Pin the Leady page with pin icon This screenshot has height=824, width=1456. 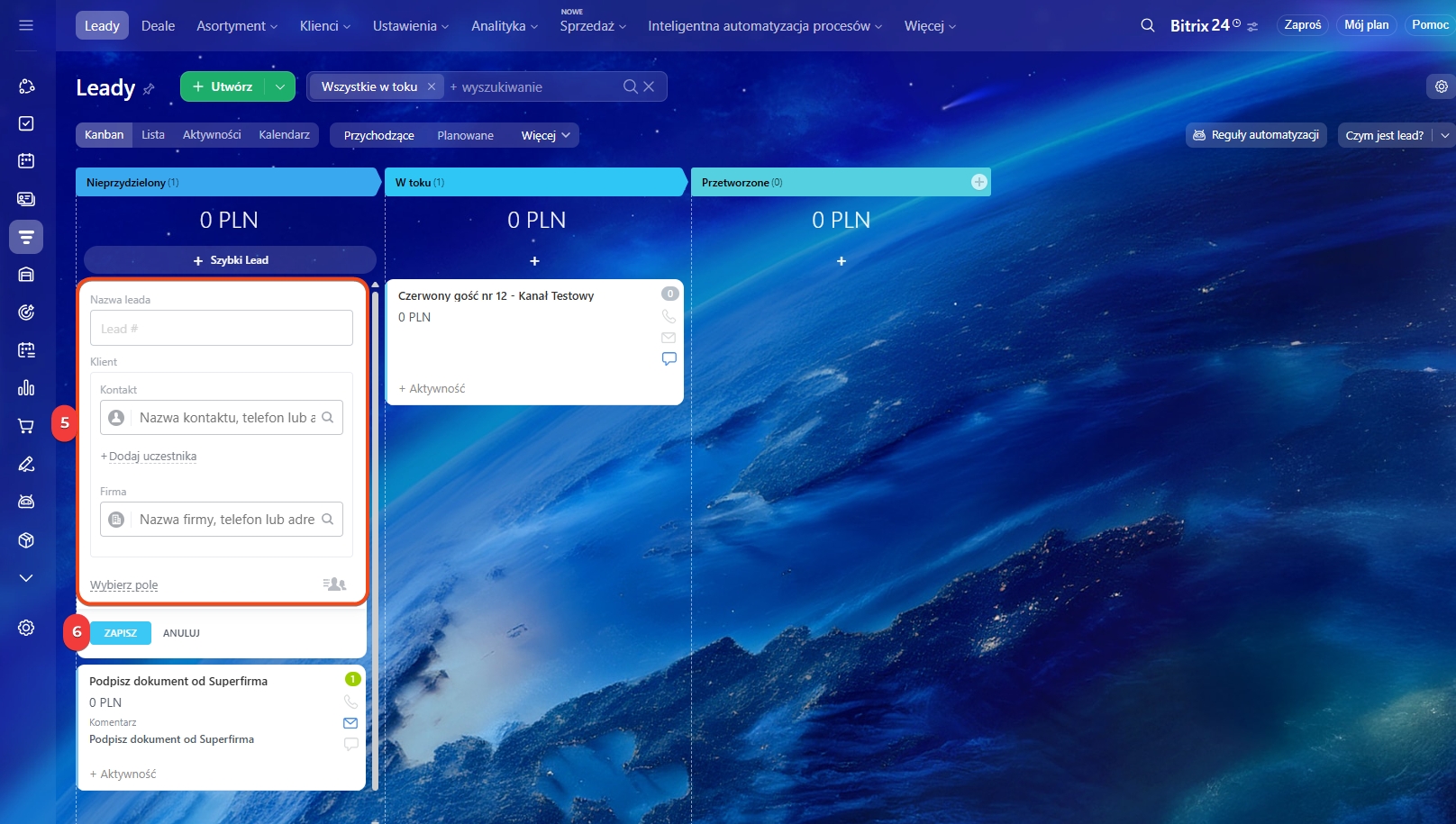coord(150,89)
